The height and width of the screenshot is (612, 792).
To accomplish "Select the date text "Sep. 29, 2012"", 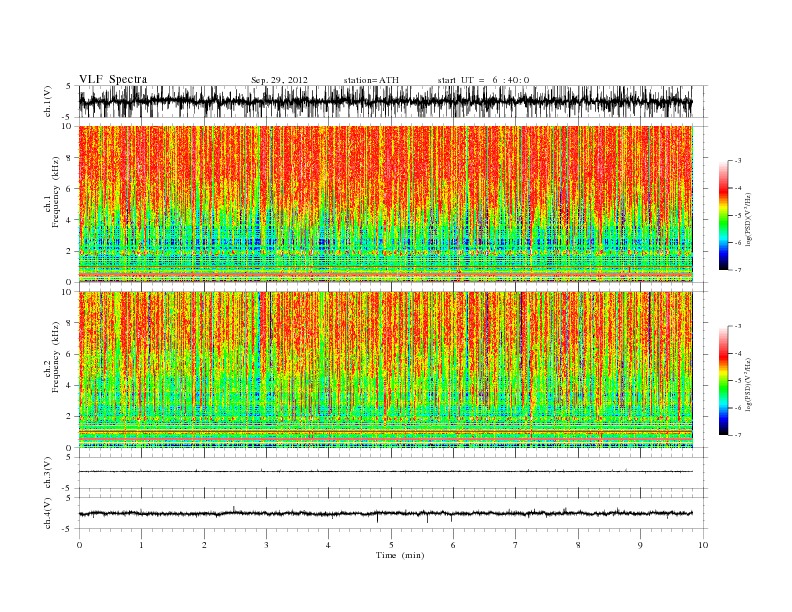I will coord(279,80).
